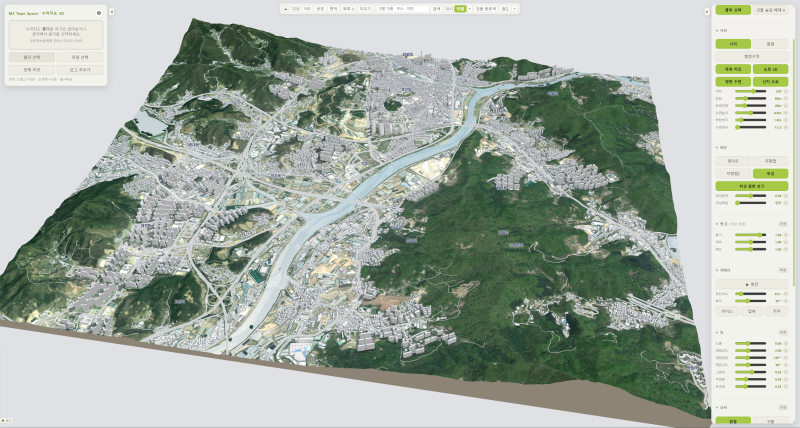
Task: Switch to the 건물 숨김 해제 tab
Action: [770, 10]
